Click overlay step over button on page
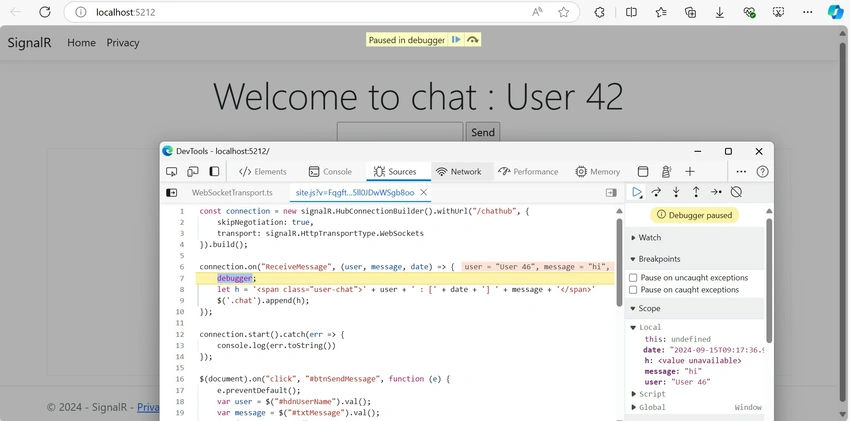The height and width of the screenshot is (421, 850). tap(473, 40)
